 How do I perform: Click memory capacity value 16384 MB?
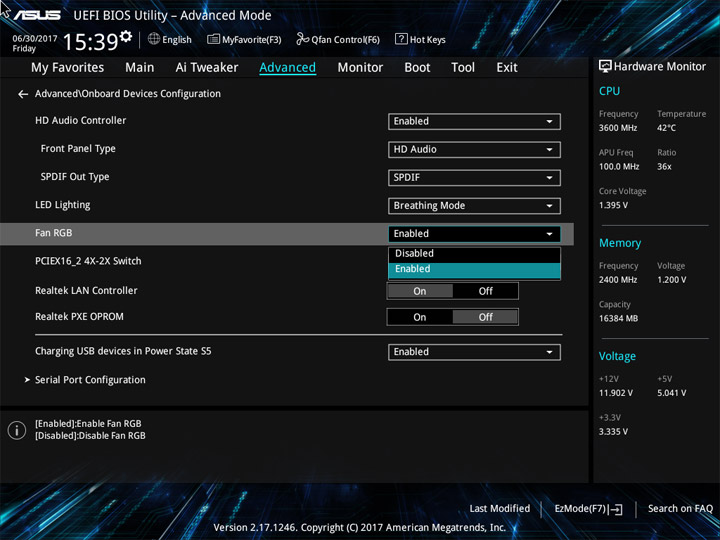(618, 319)
